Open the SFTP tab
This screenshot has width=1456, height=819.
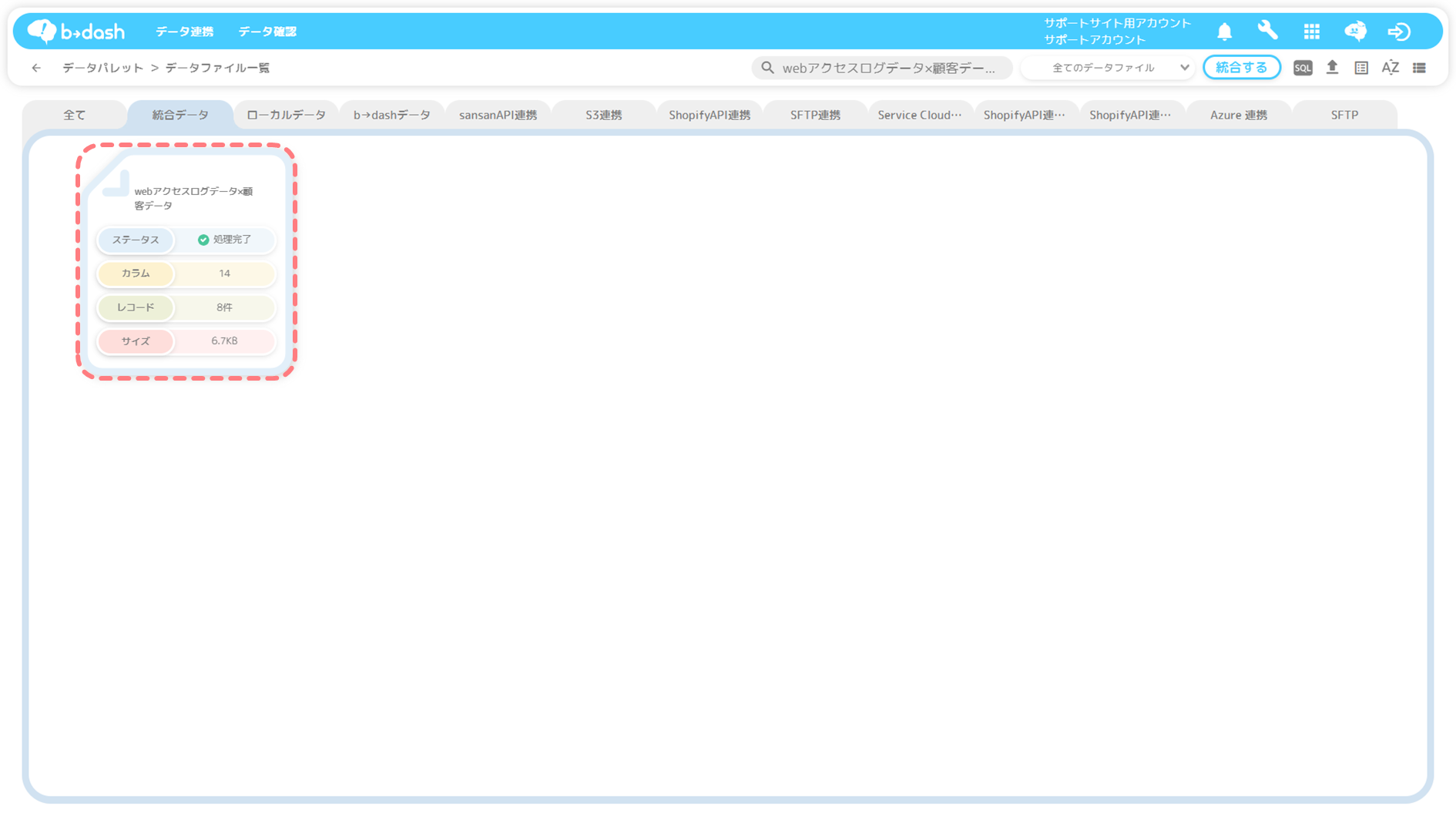1344,115
